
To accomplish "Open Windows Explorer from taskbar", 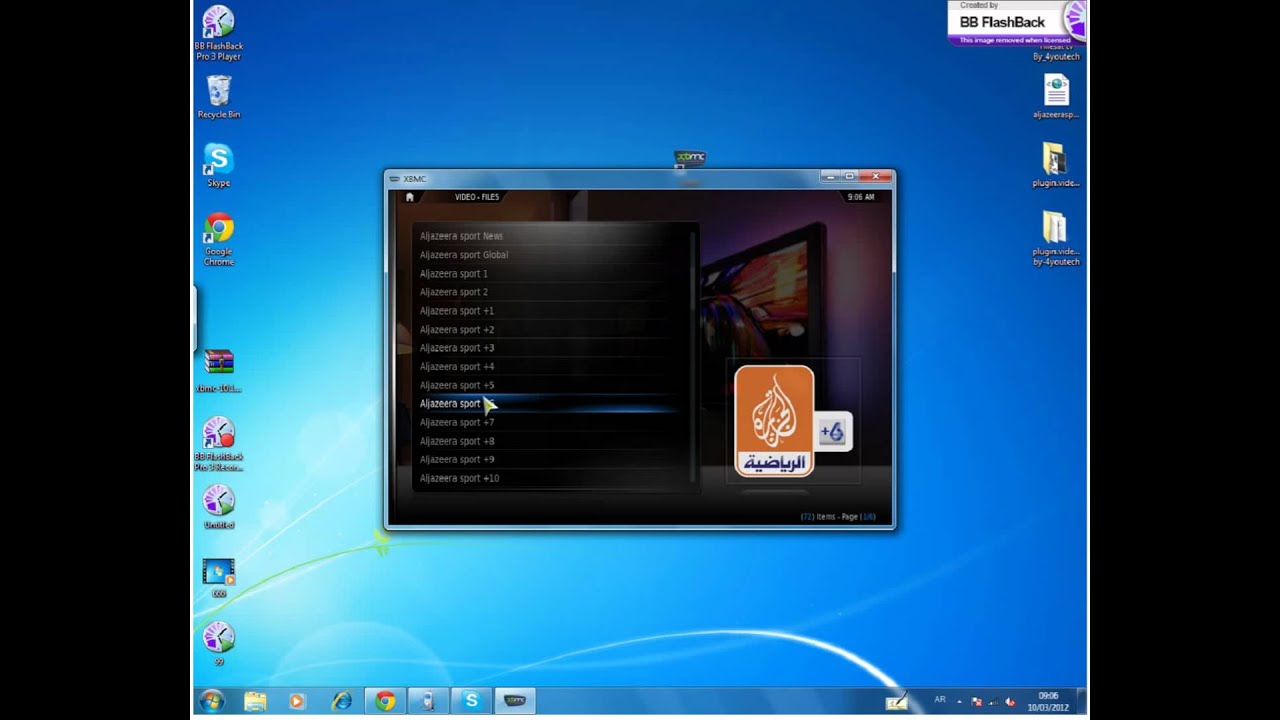I will [255, 701].
